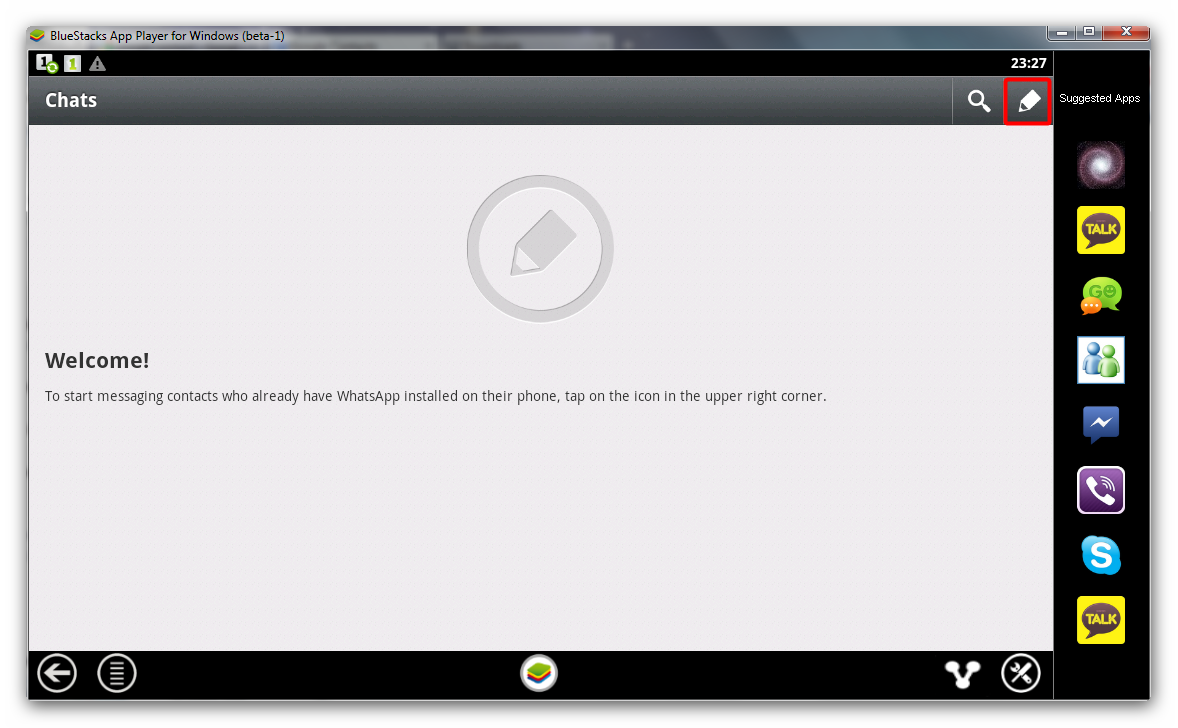Click the warning triangle status icon
This screenshot has width=1178, height=728.
pos(98,64)
